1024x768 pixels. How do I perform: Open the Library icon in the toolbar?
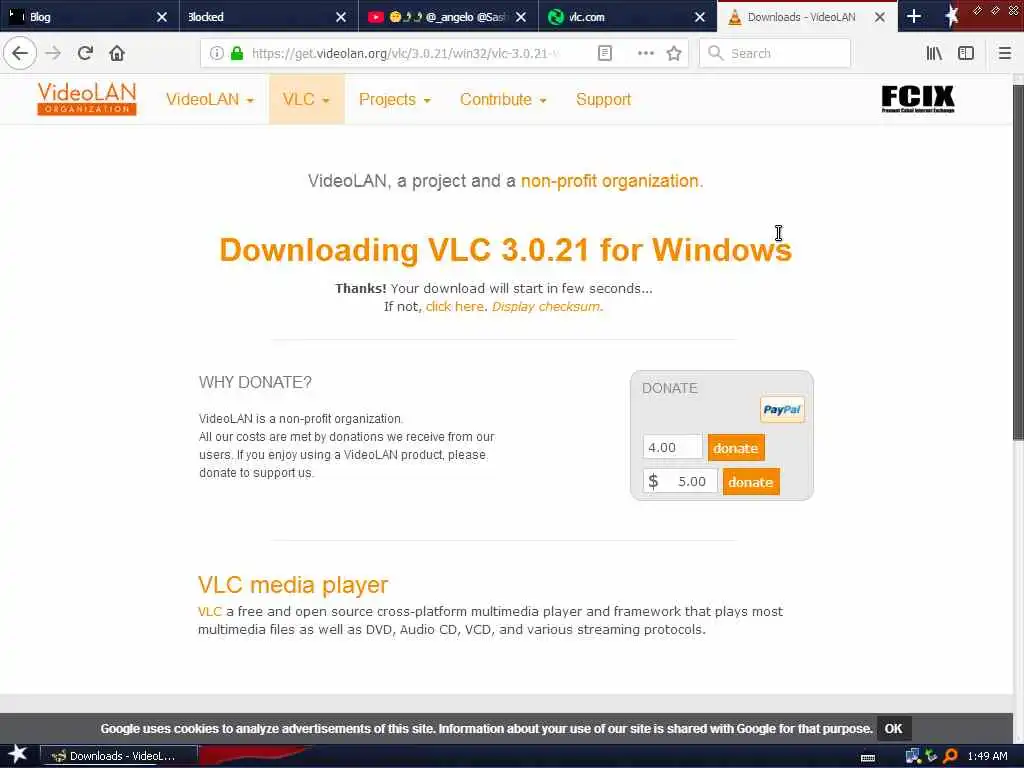[x=934, y=53]
